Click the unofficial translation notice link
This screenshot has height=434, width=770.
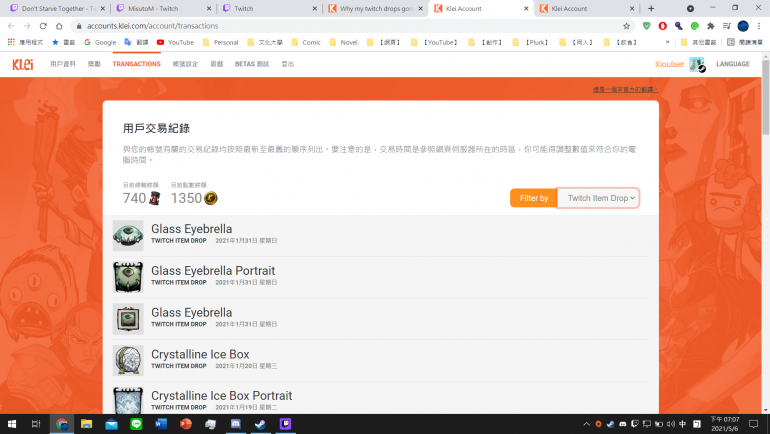pos(625,89)
